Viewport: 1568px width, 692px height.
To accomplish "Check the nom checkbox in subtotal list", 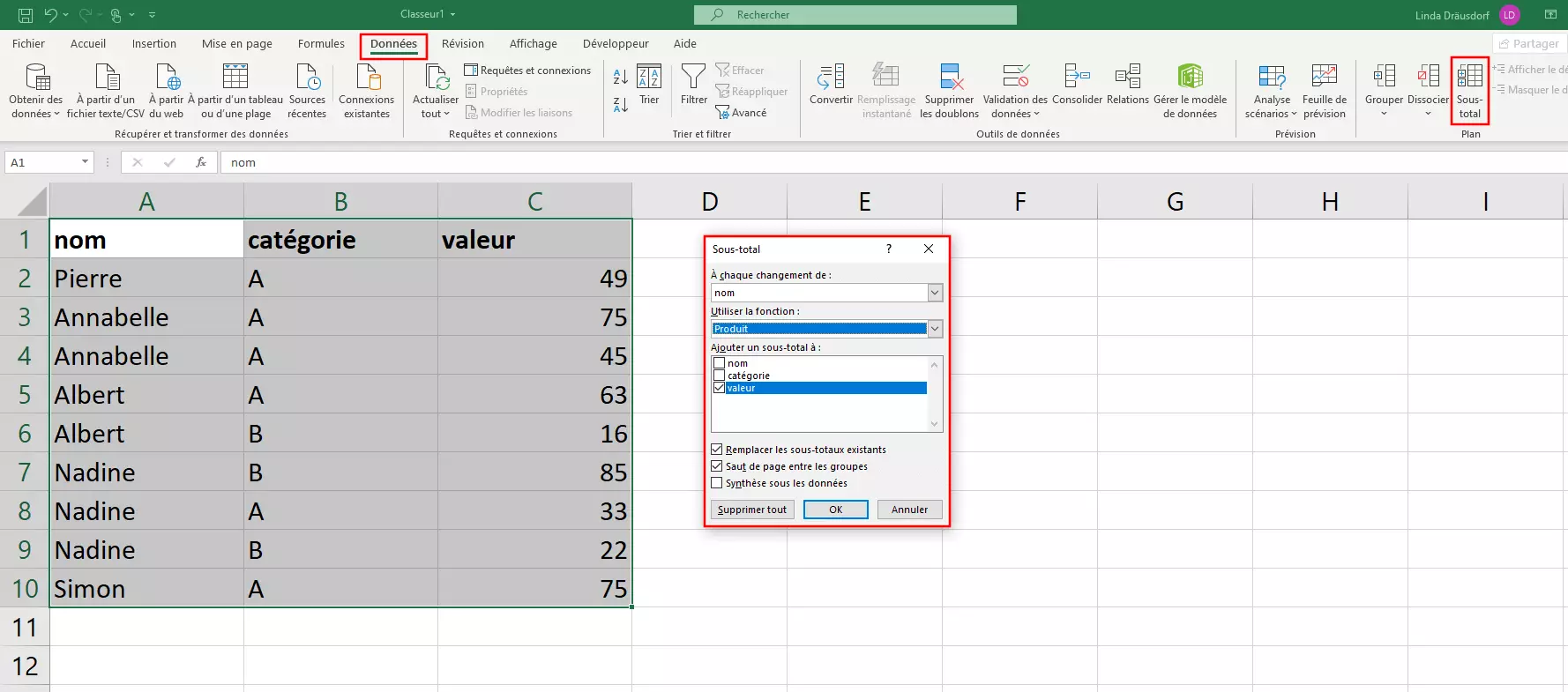I will click(720, 363).
